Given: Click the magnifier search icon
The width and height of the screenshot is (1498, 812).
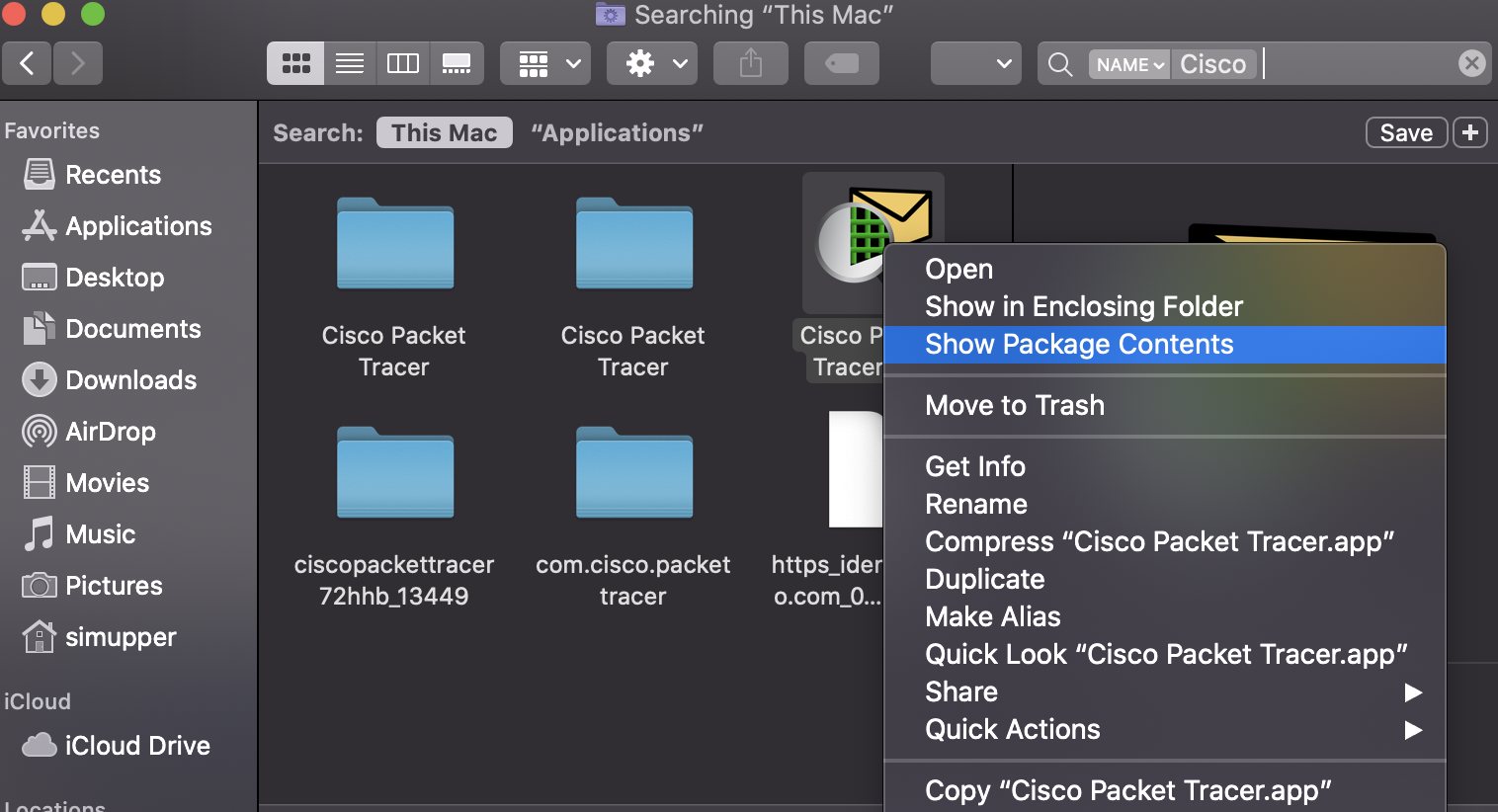Looking at the screenshot, I should click(x=1060, y=64).
